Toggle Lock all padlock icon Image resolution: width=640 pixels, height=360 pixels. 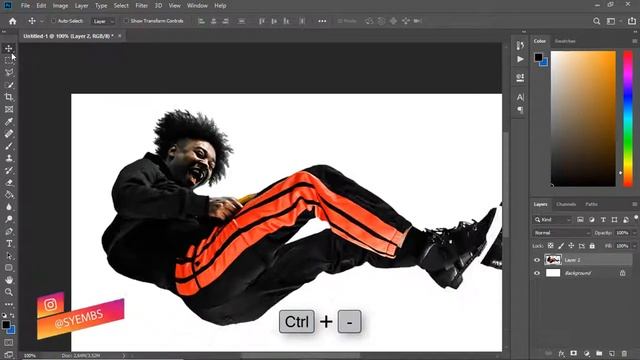pyautogui.click(x=592, y=246)
